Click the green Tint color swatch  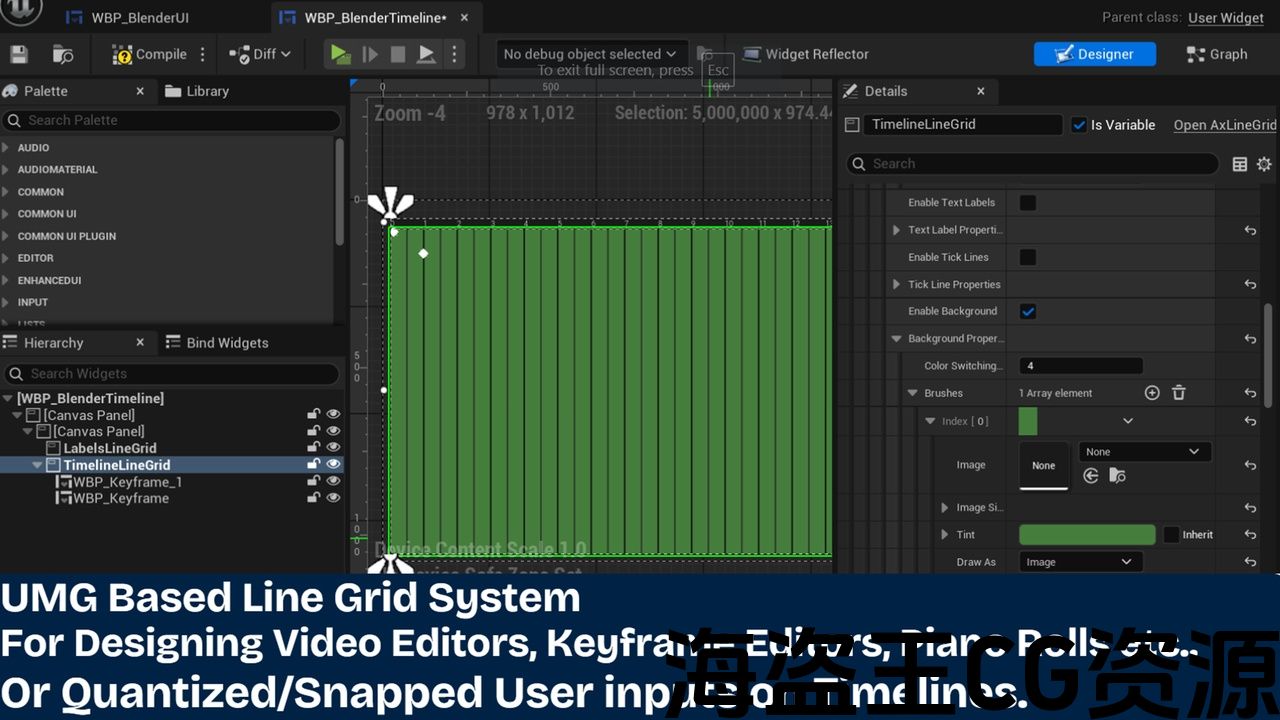[x=1086, y=535]
